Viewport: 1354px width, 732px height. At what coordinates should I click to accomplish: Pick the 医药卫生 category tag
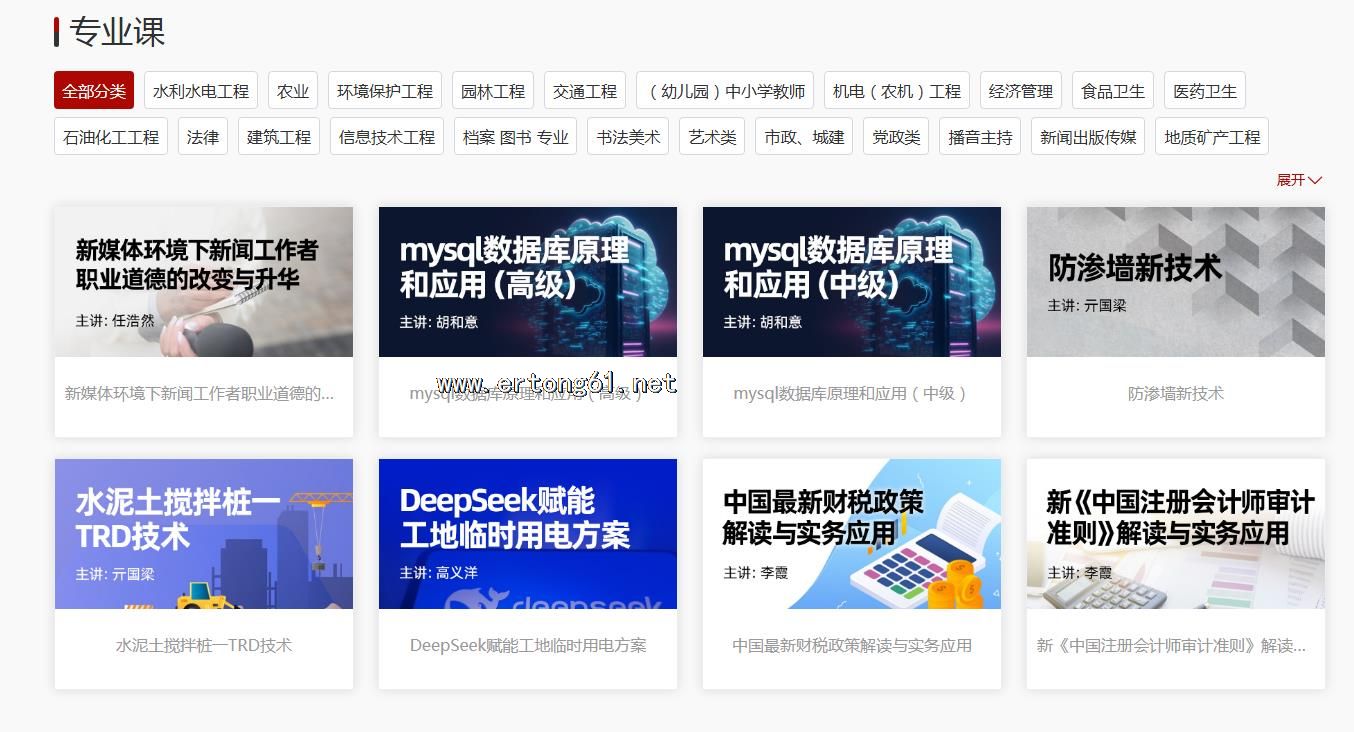coord(1204,91)
